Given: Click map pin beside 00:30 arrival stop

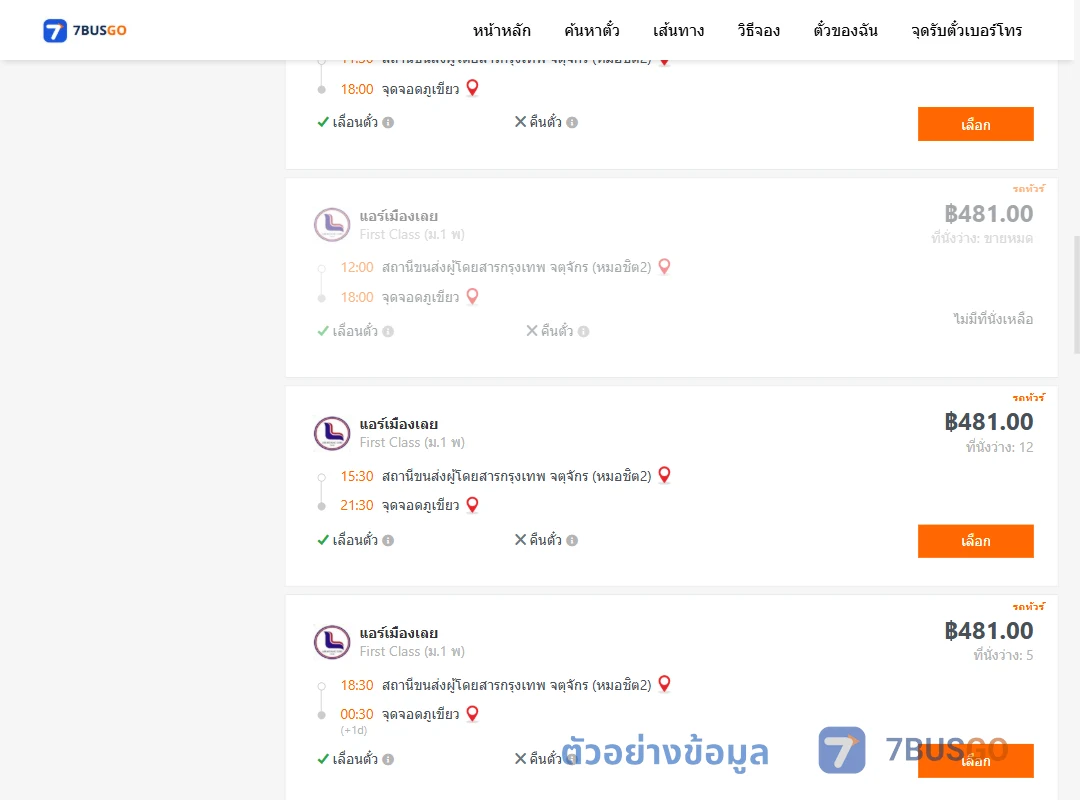Looking at the screenshot, I should pos(472,713).
